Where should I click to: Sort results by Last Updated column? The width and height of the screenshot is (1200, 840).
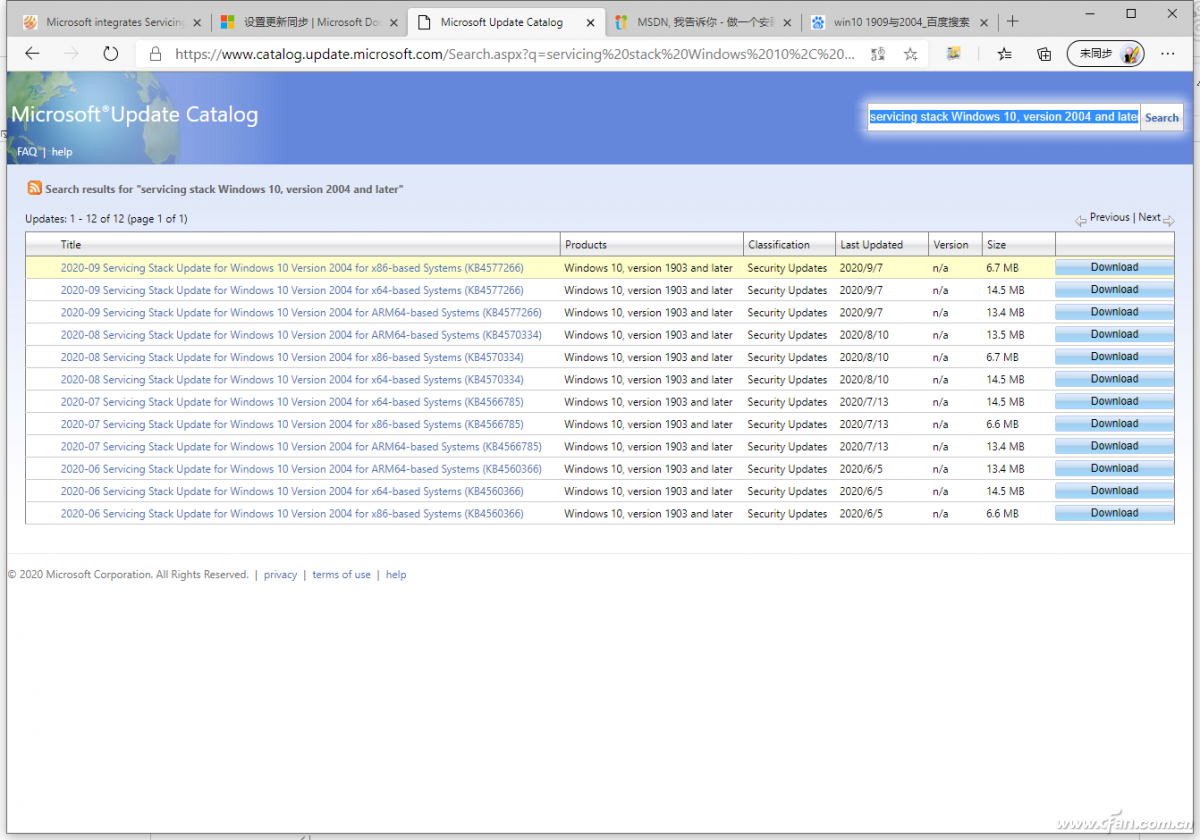click(x=871, y=245)
